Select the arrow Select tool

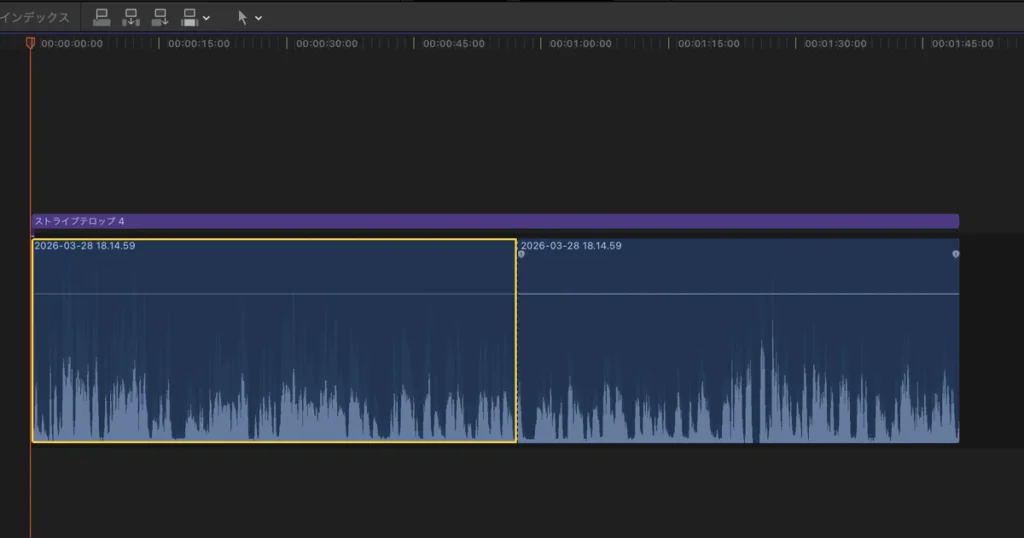click(x=242, y=17)
